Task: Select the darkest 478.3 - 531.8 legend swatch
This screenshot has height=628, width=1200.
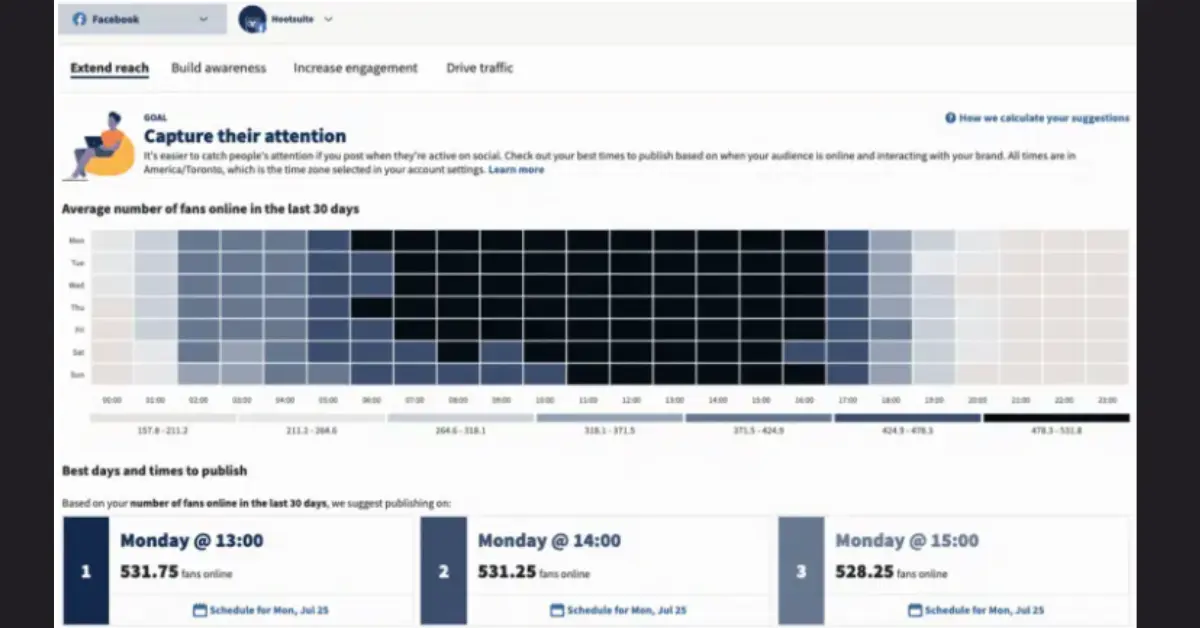Action: click(1056, 418)
